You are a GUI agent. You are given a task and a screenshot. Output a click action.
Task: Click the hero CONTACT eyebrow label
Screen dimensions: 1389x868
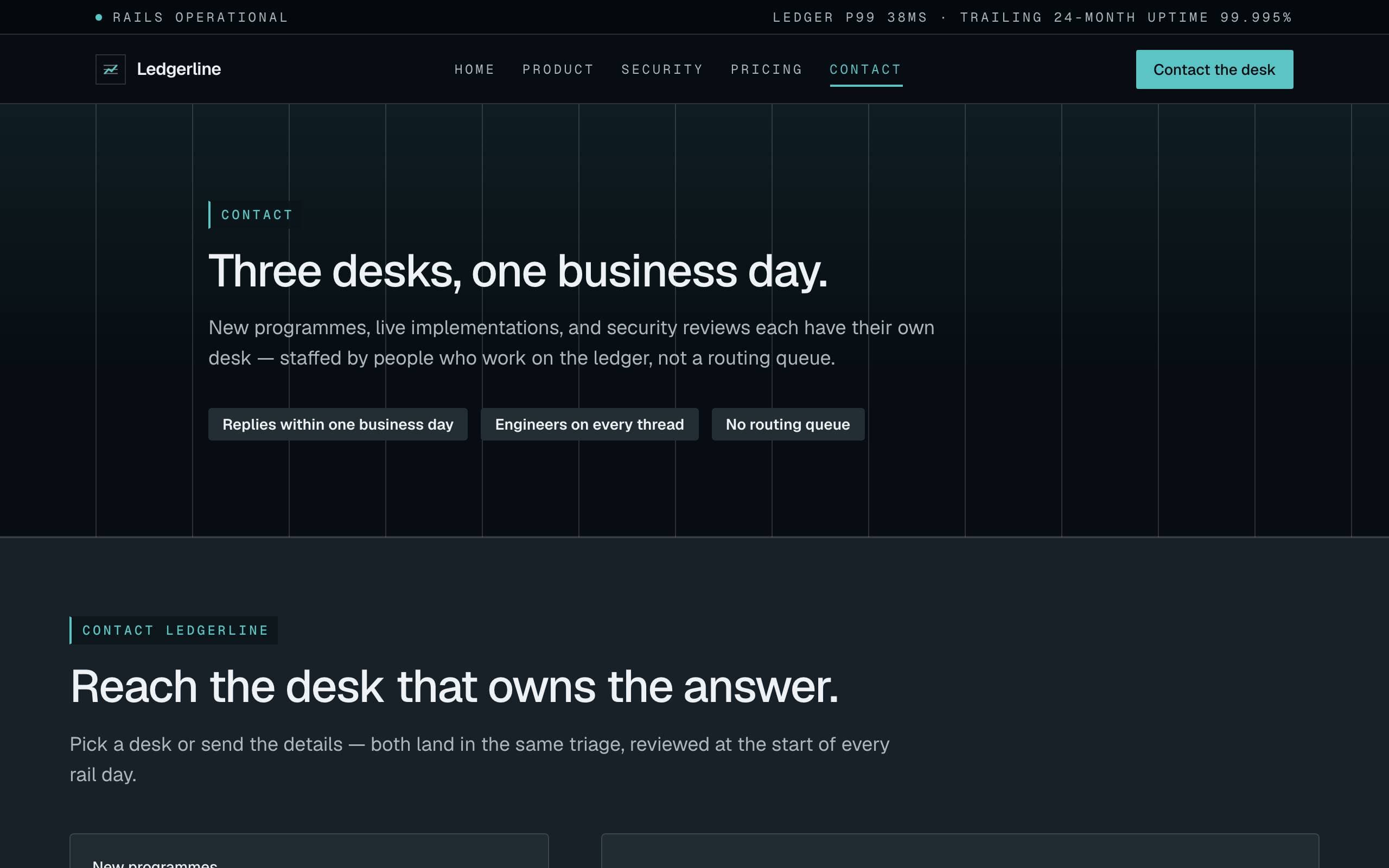coord(257,215)
